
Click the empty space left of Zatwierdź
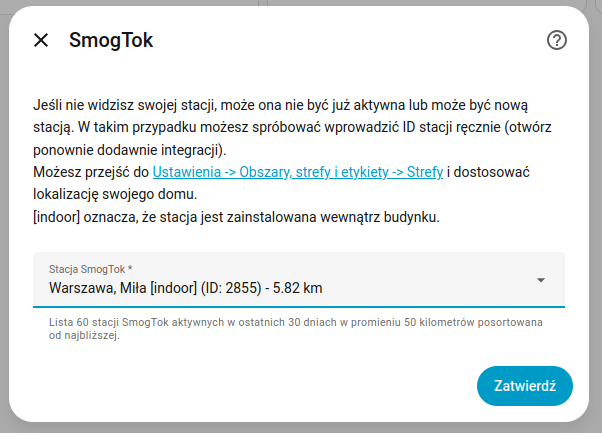pos(250,385)
